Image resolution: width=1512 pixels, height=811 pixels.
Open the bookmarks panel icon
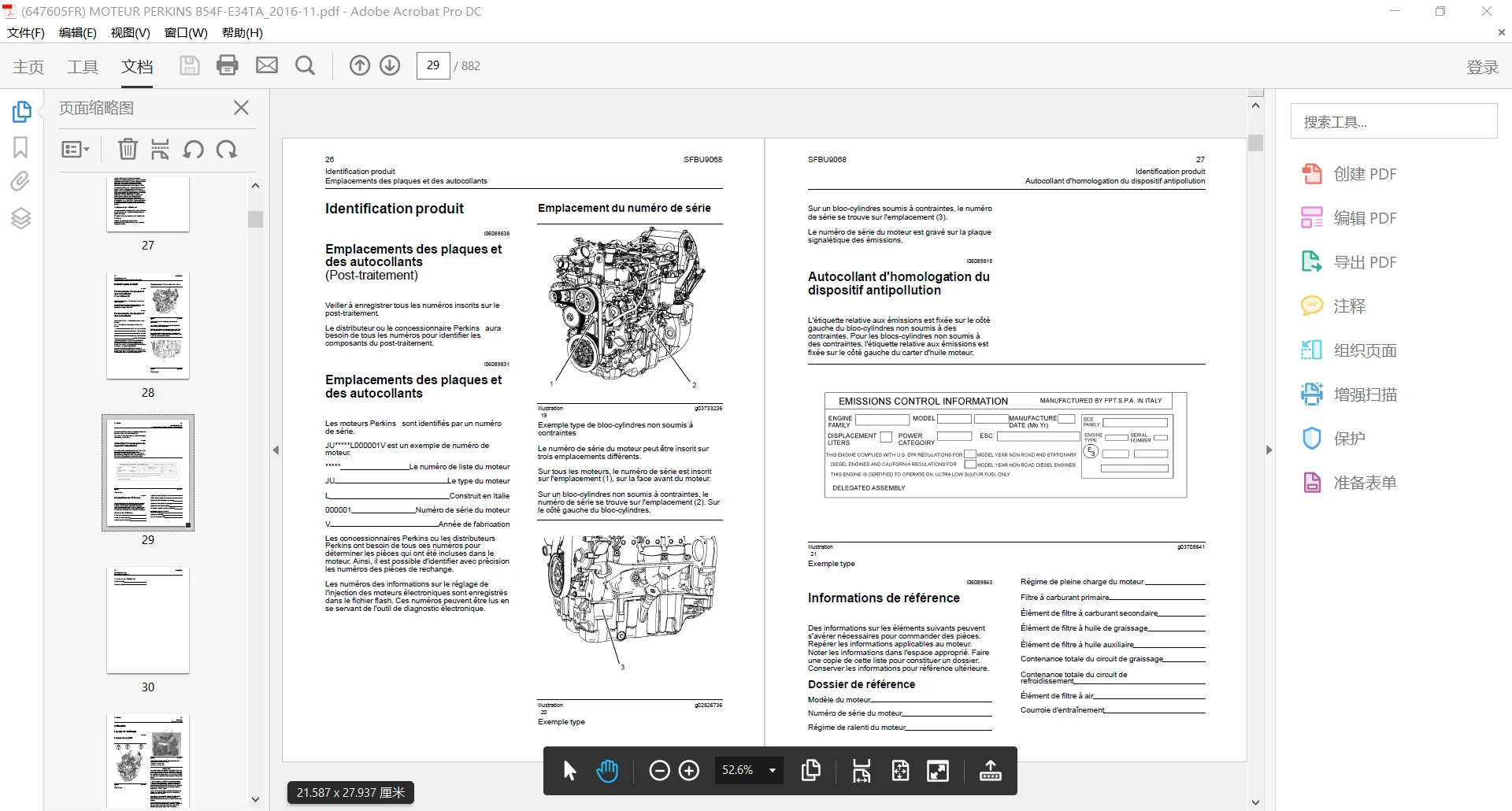[20, 147]
